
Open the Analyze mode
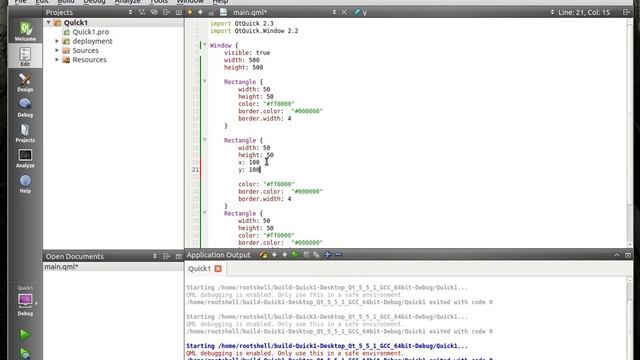[25, 158]
